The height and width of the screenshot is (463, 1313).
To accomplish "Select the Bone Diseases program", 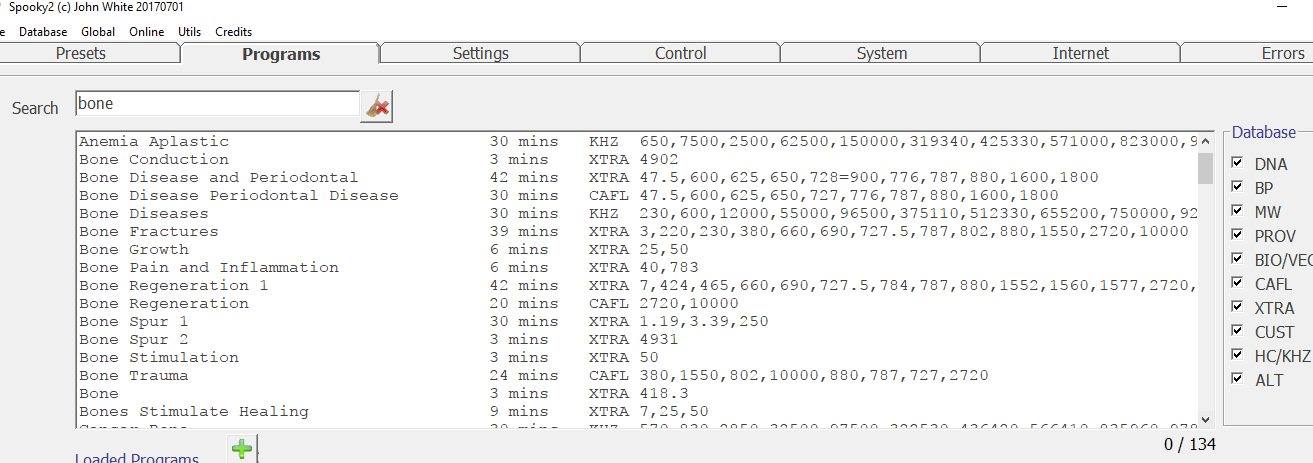I will click(637, 213).
